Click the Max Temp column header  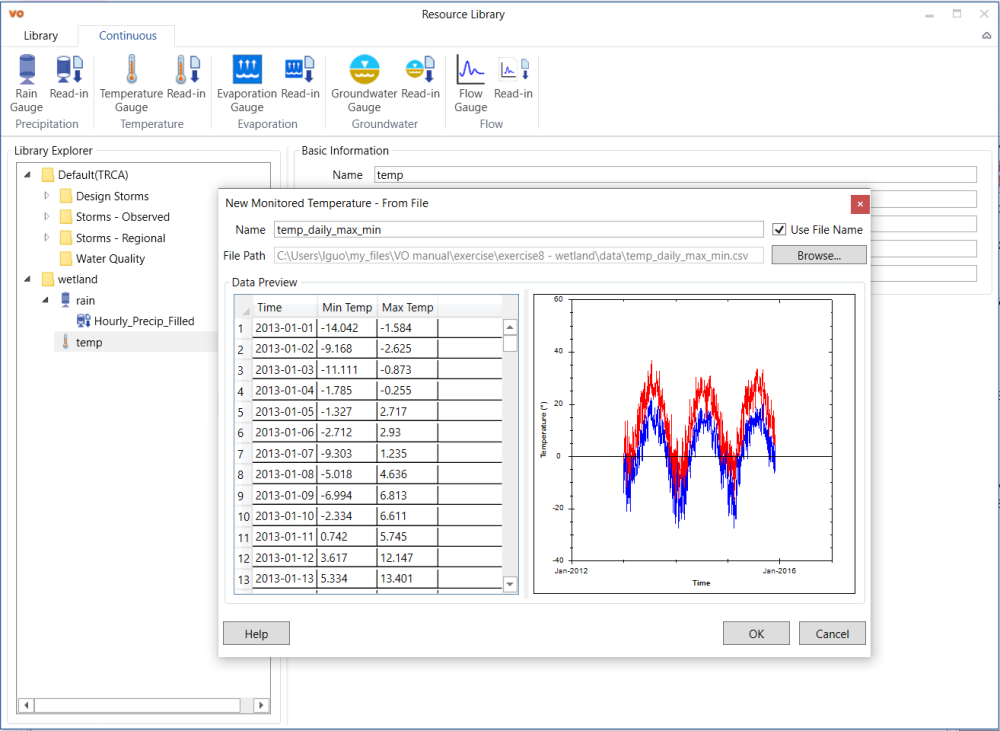tap(408, 307)
